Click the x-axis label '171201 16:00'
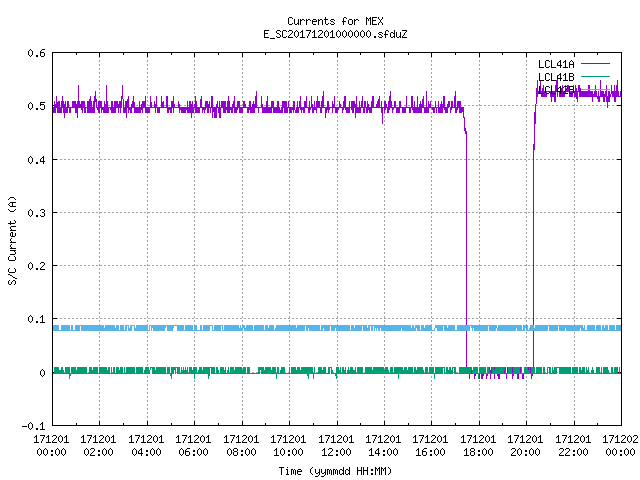The height and width of the screenshot is (480, 640). [431, 446]
